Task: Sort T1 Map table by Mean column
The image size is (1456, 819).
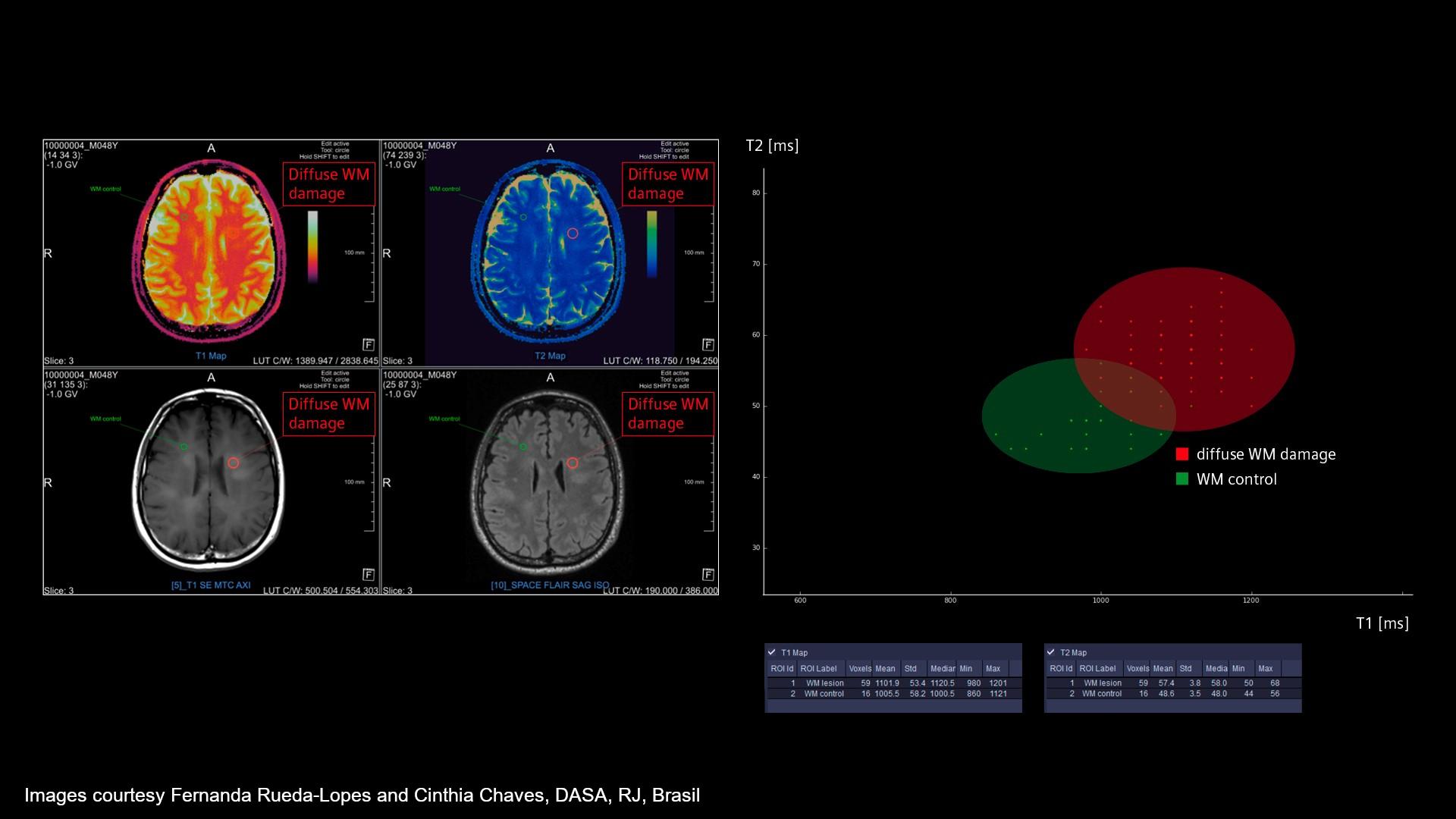Action: click(885, 669)
